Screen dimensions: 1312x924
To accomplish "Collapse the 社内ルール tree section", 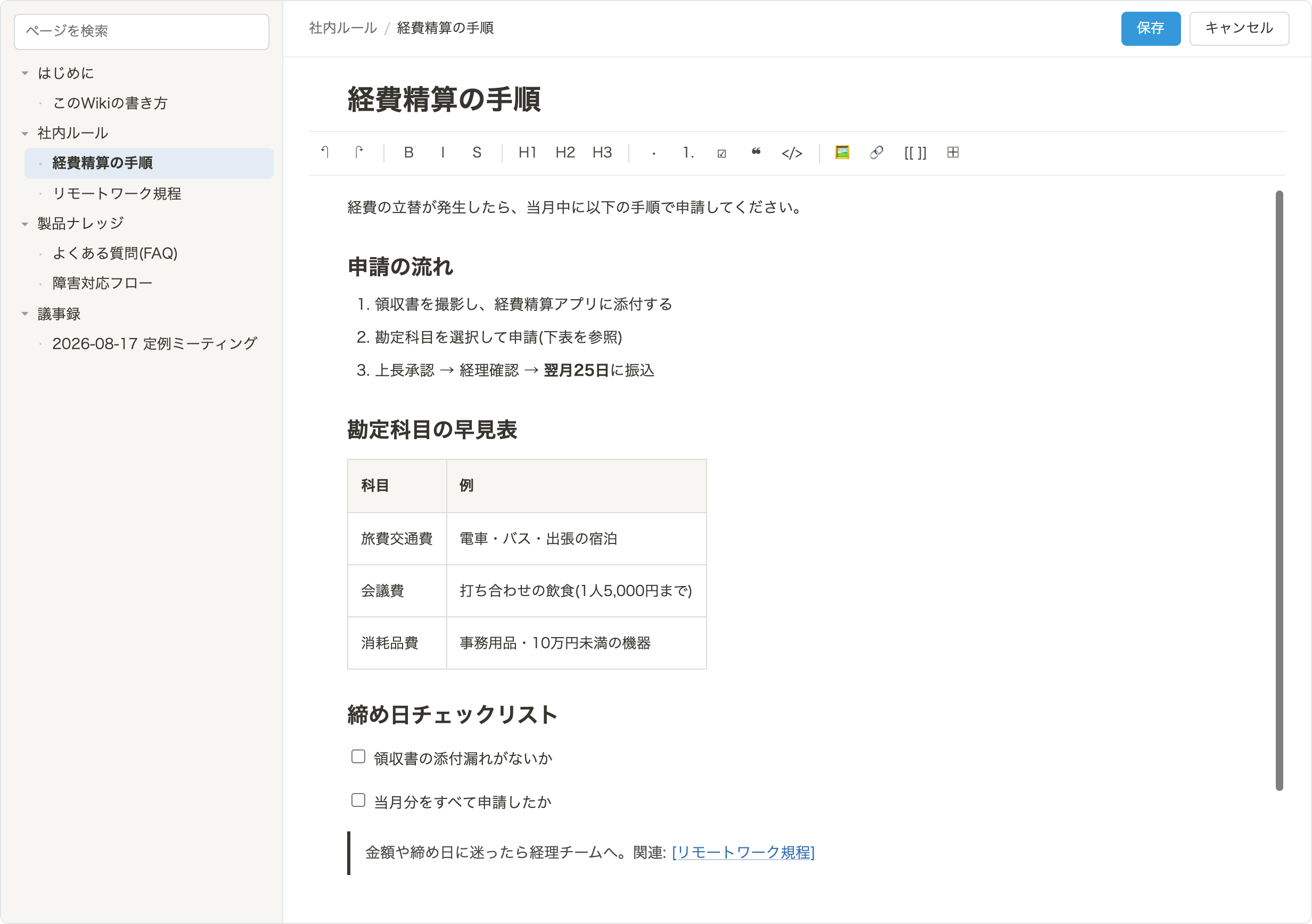I will click(x=24, y=134).
